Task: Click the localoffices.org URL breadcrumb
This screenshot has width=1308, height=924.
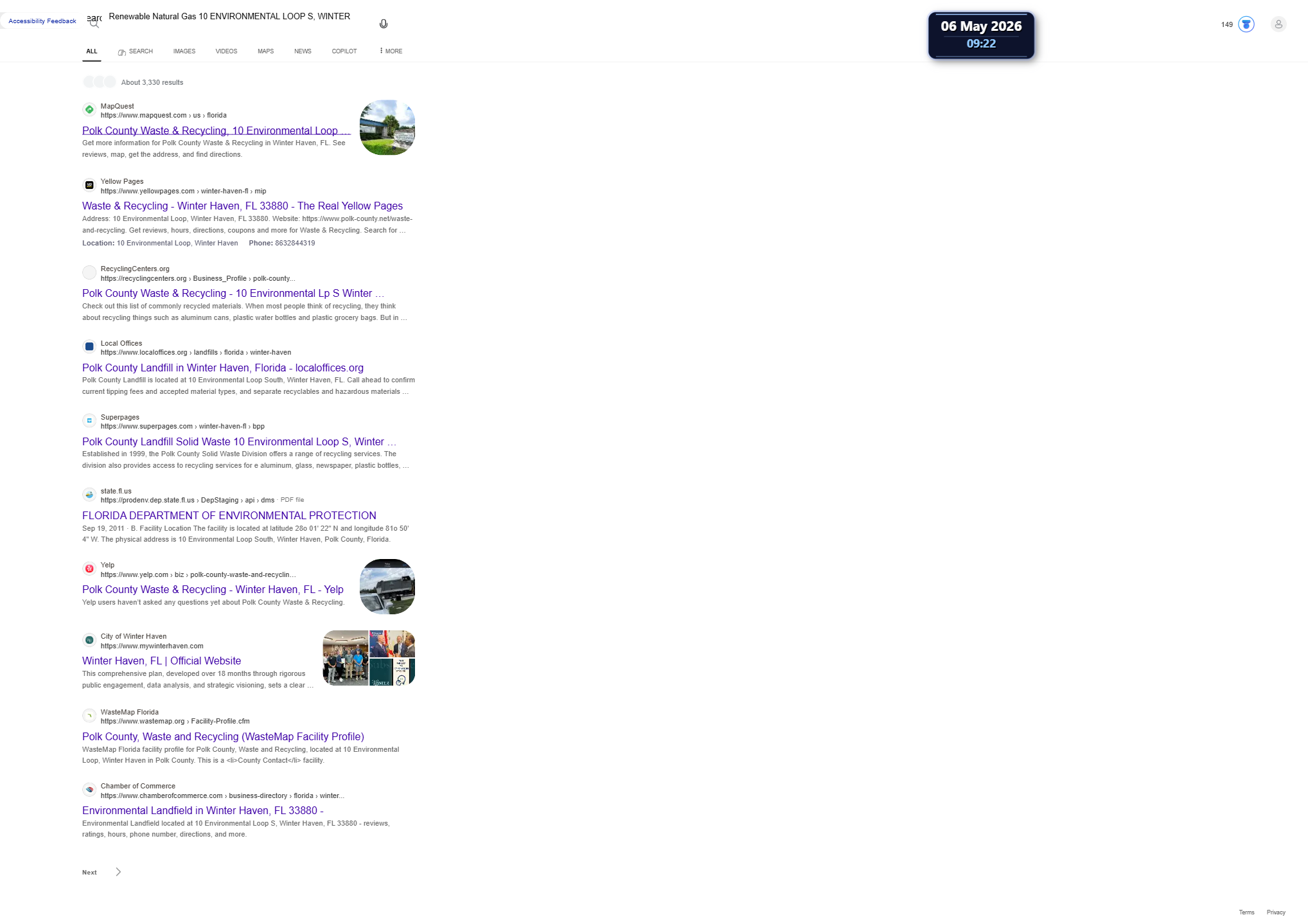Action: pyautogui.click(x=196, y=352)
